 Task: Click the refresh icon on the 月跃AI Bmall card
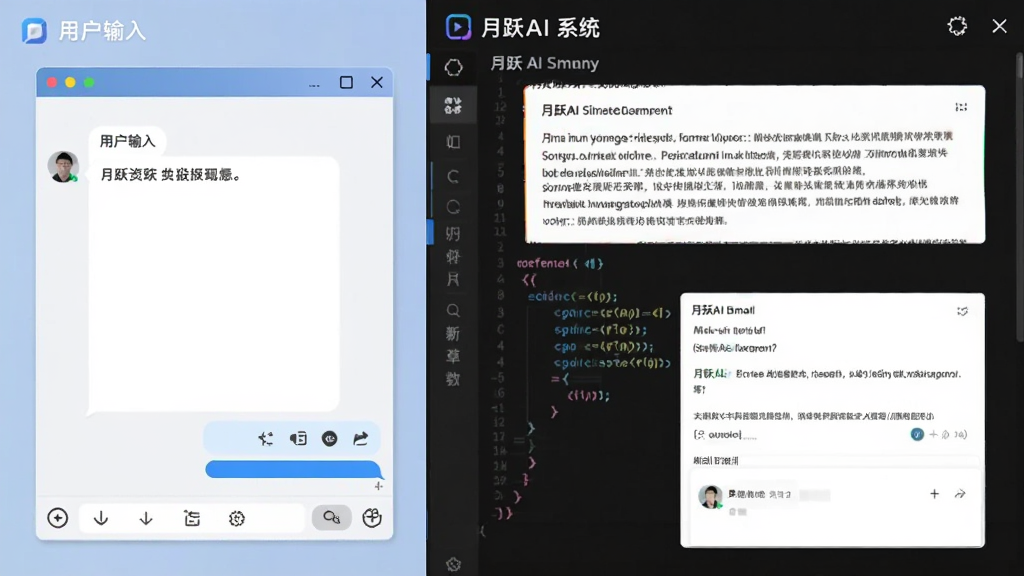click(x=963, y=312)
